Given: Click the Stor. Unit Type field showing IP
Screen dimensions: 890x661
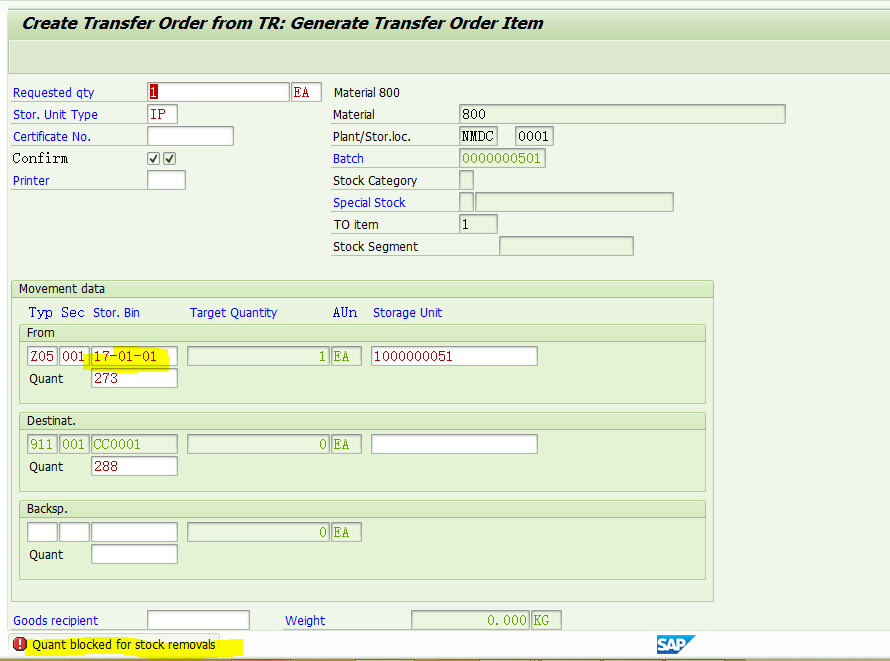Looking at the screenshot, I should click(162, 114).
